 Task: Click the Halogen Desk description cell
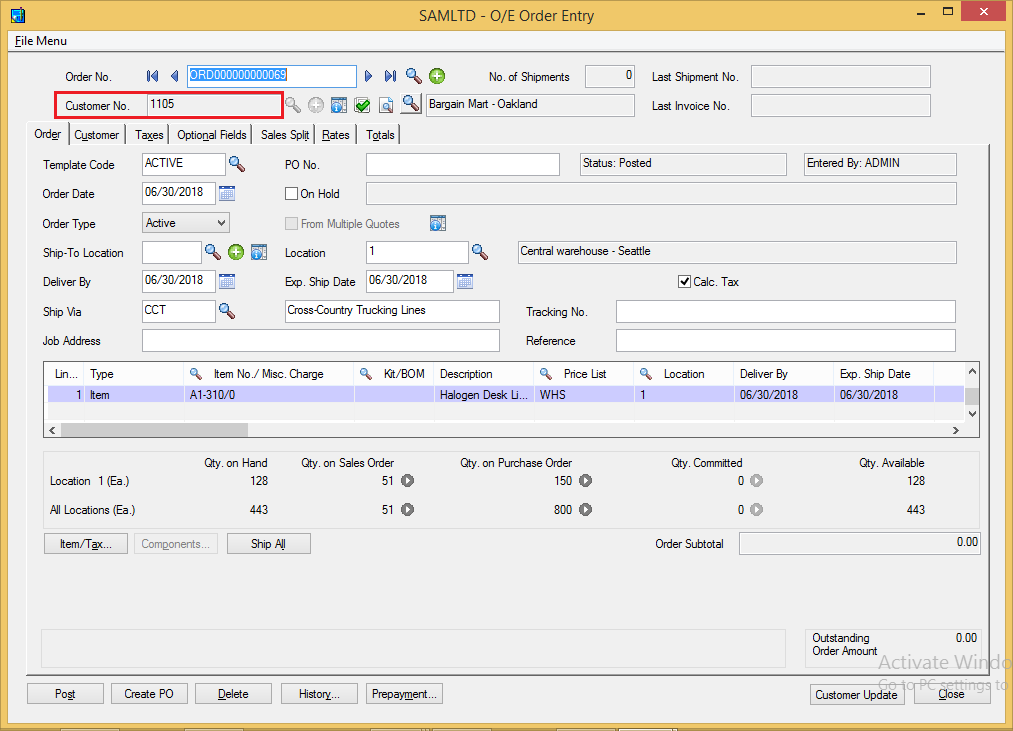point(484,394)
